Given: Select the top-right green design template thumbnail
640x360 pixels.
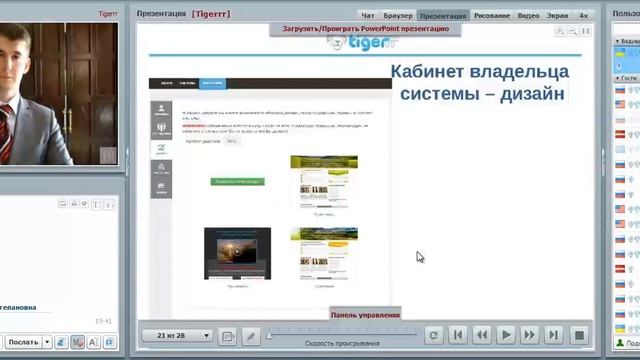Looking at the screenshot, I should click(324, 182).
